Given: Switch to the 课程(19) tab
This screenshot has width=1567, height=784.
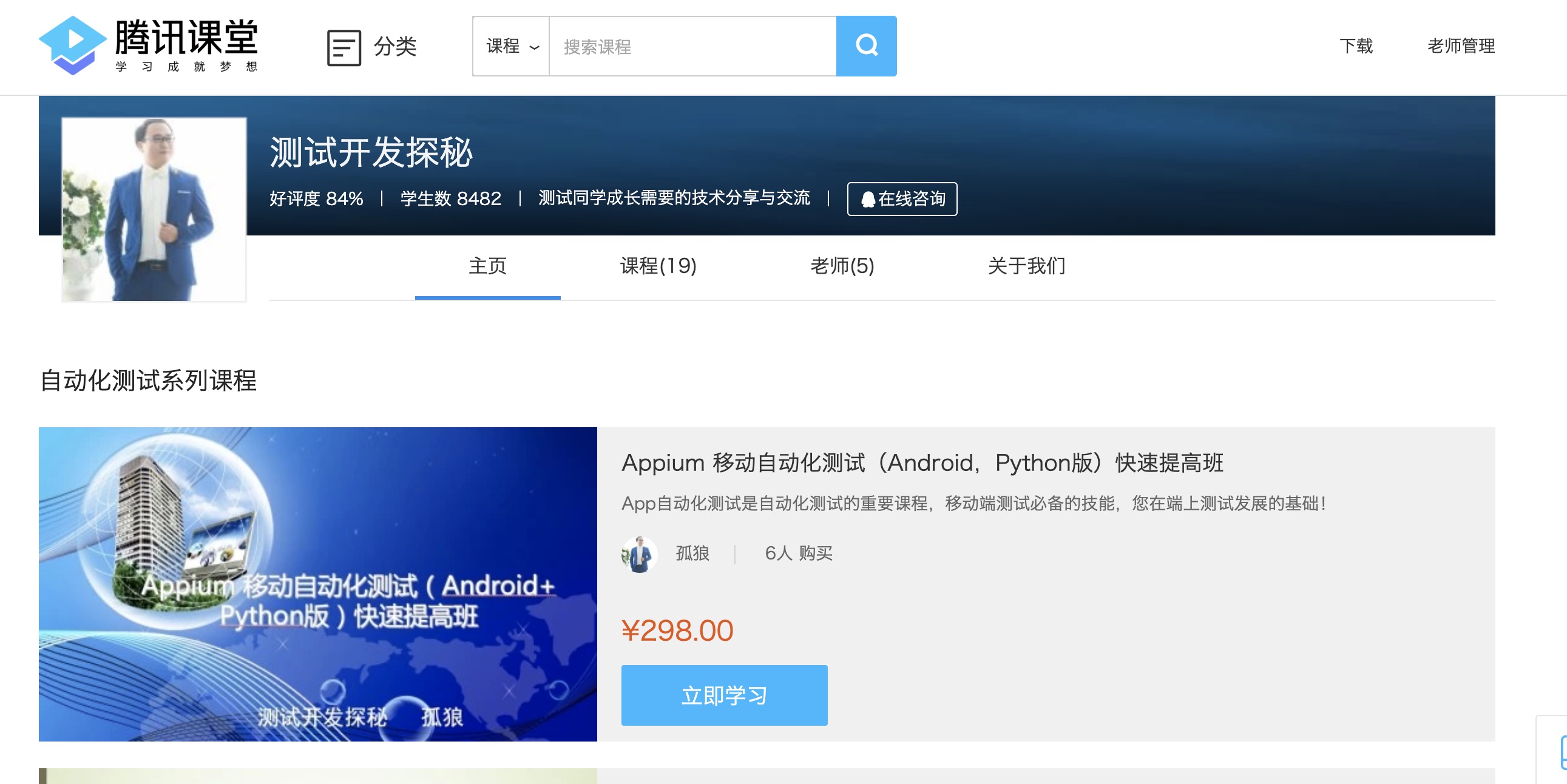Looking at the screenshot, I should coord(658,266).
